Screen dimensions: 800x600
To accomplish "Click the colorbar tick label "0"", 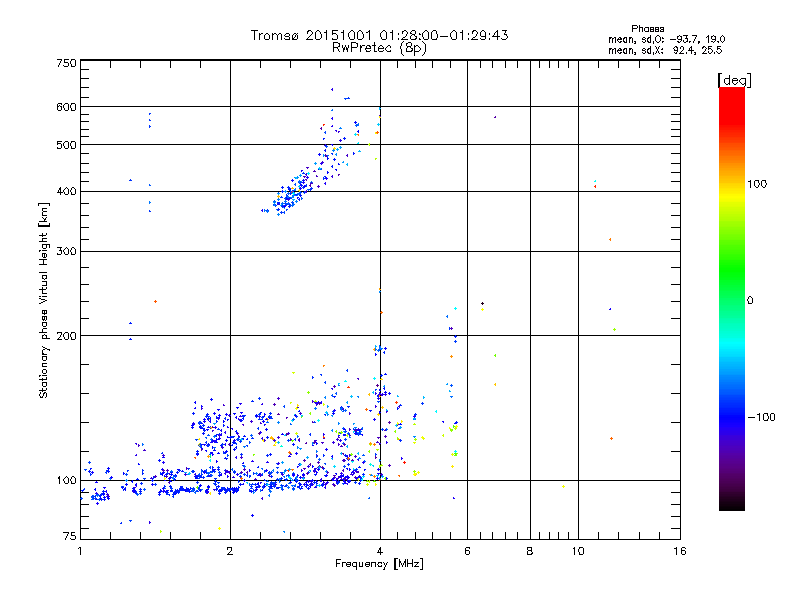I will pyautogui.click(x=749, y=301).
